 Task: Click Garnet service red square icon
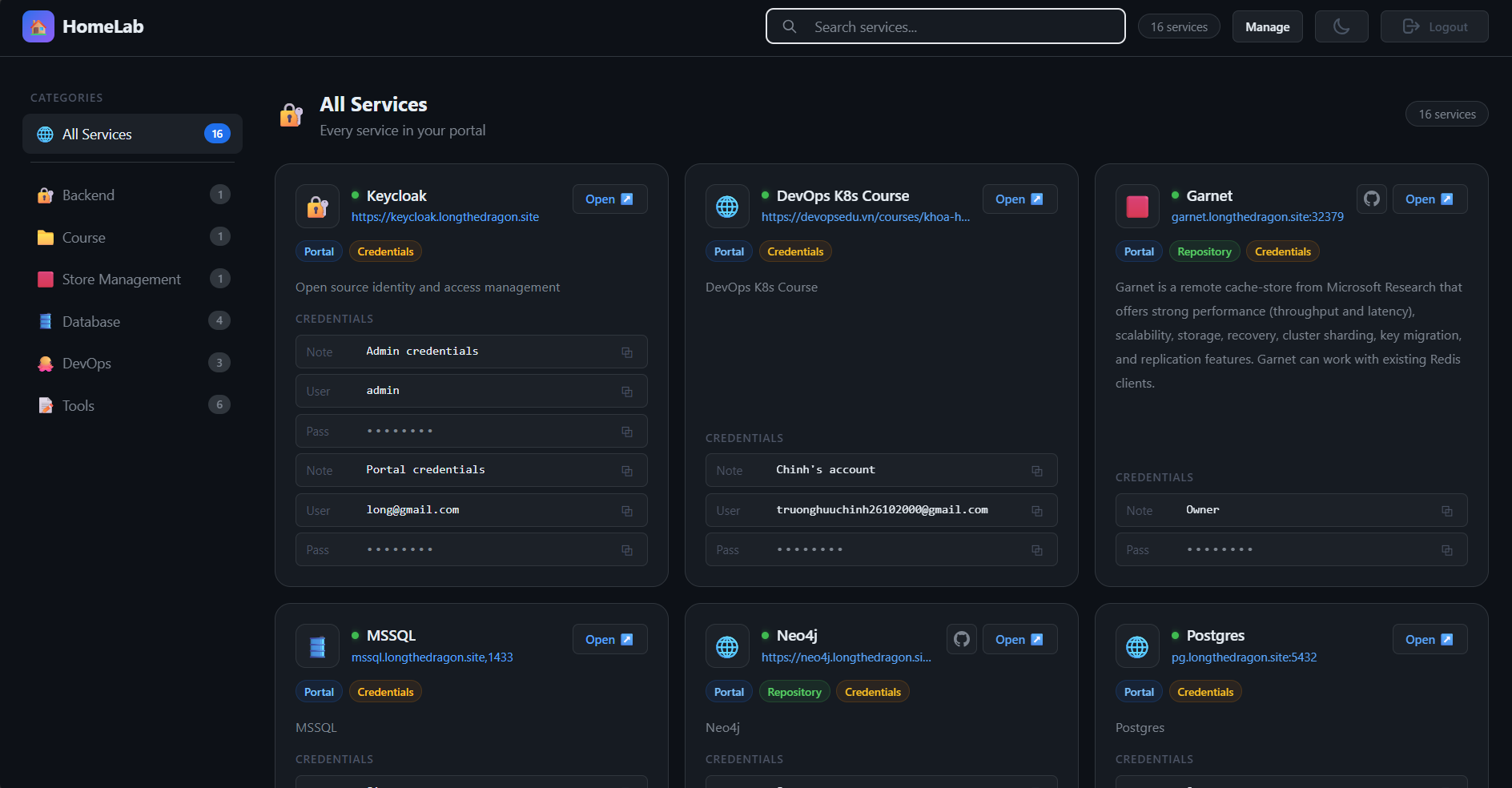point(1137,207)
